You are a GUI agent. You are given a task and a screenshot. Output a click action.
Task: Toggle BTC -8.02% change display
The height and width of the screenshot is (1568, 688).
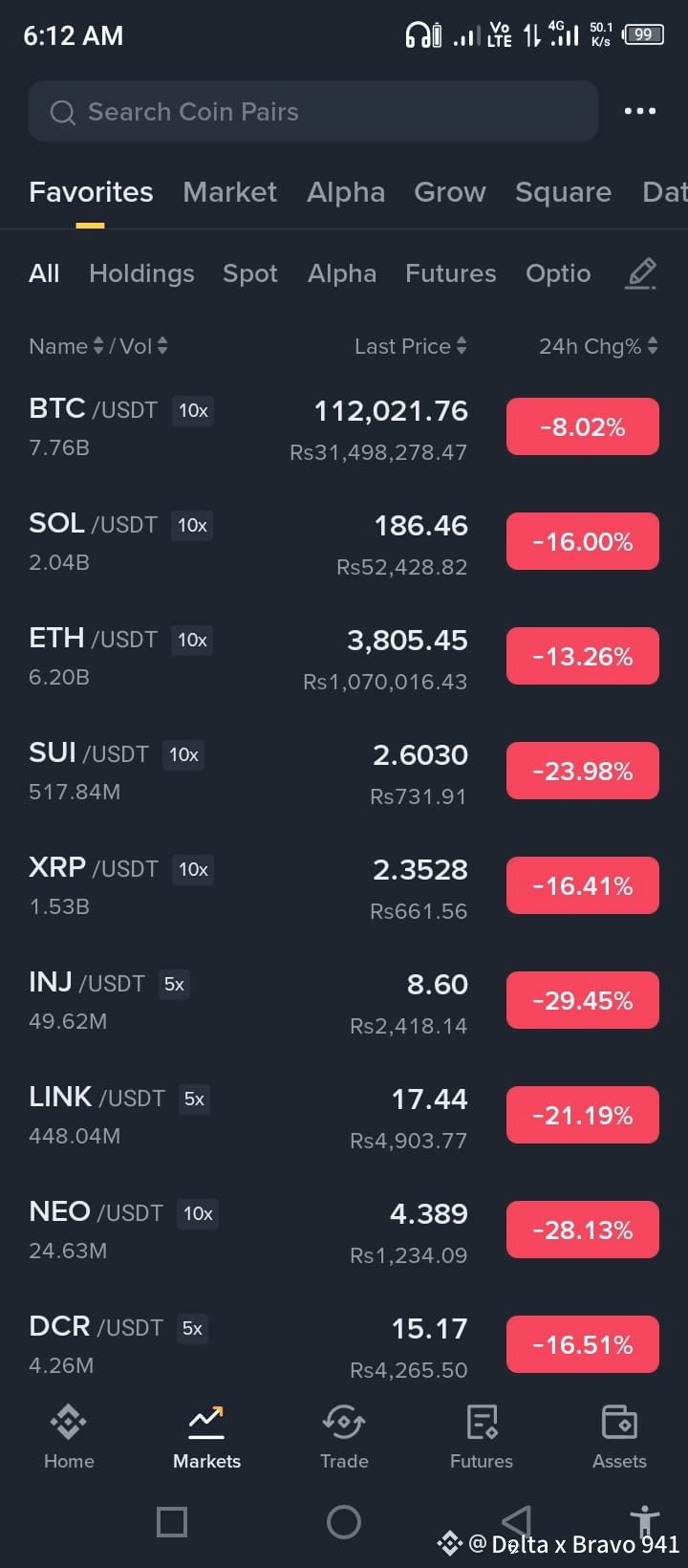(583, 426)
